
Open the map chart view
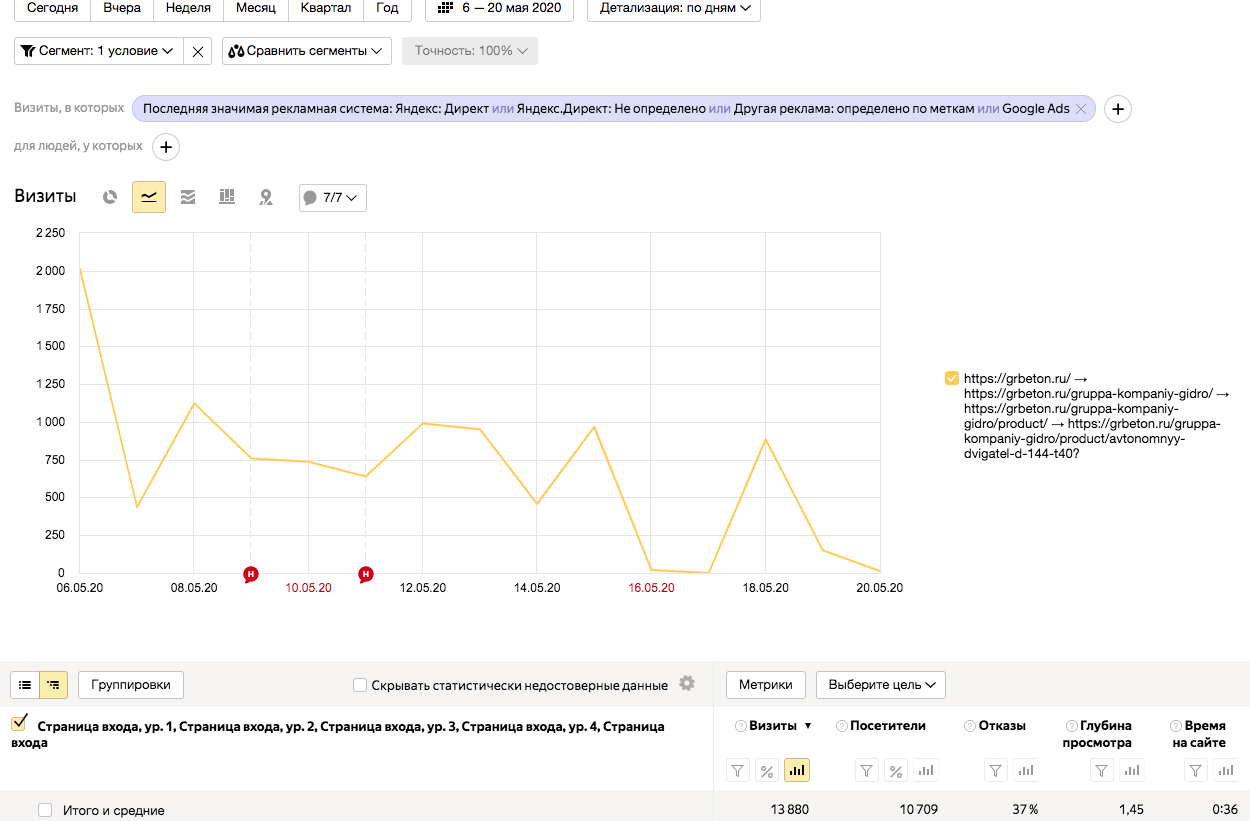click(x=266, y=197)
